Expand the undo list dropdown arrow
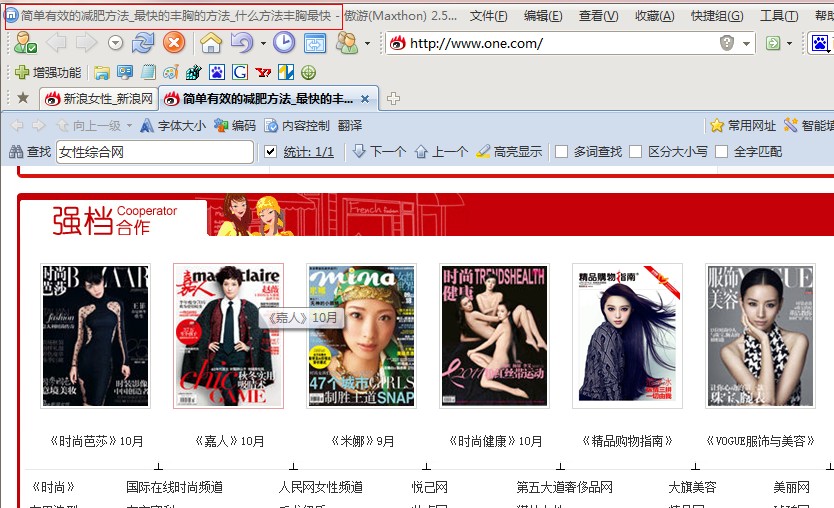The image size is (834, 508). click(x=263, y=43)
